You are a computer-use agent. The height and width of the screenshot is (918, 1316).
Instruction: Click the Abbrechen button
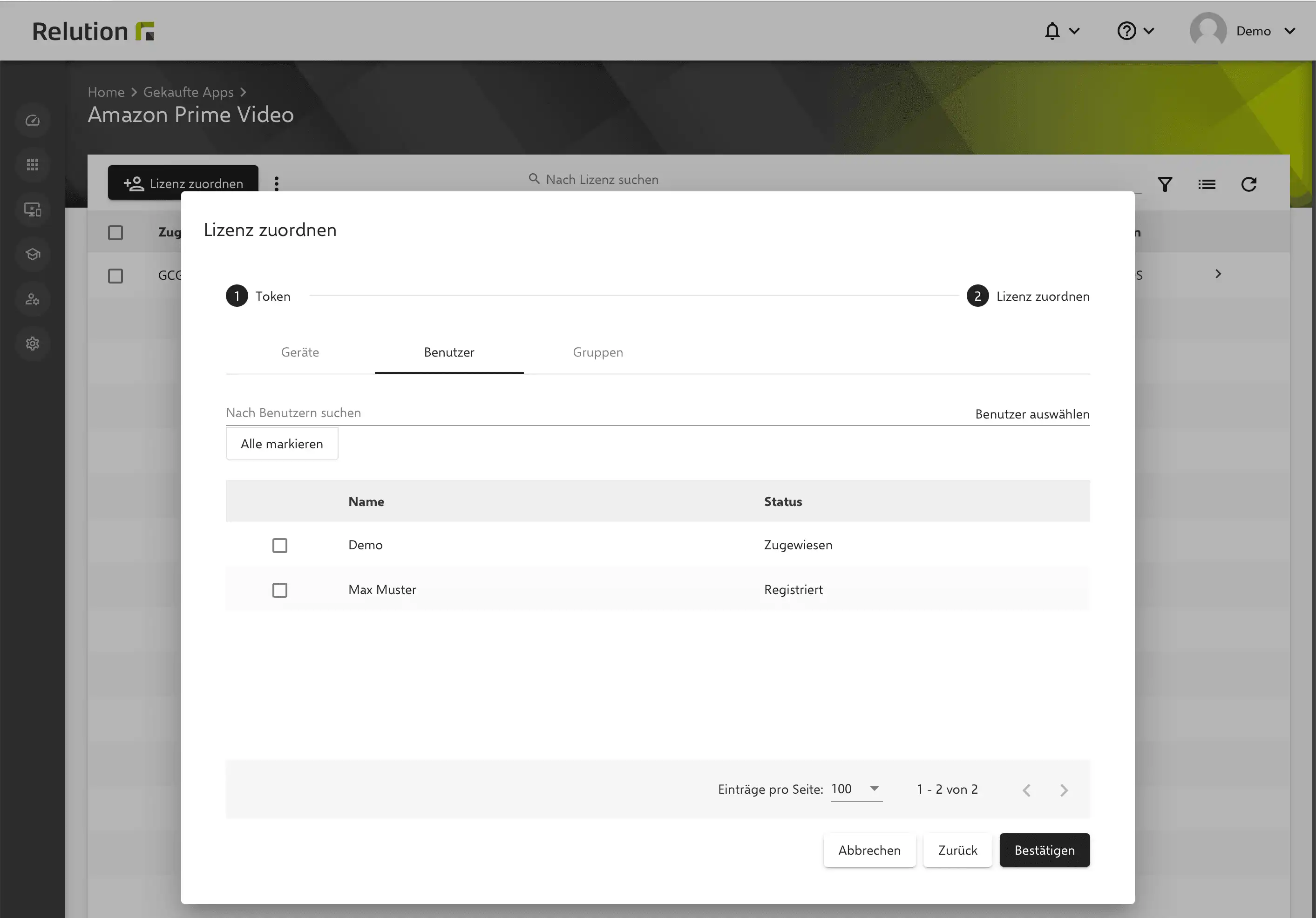869,850
